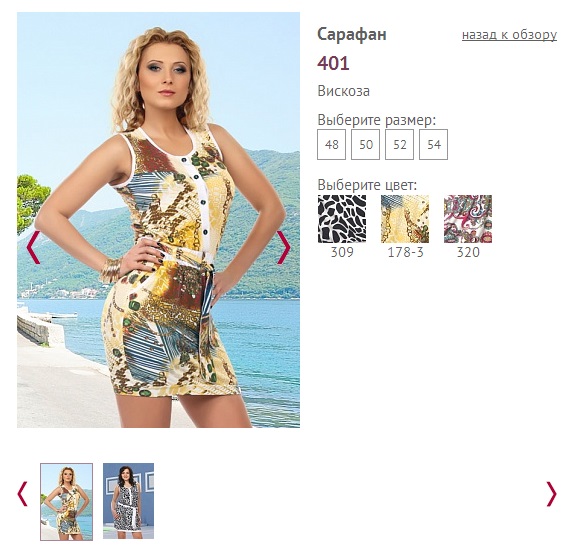562x548 pixels.
Task: Select size 54
Action: tap(433, 144)
